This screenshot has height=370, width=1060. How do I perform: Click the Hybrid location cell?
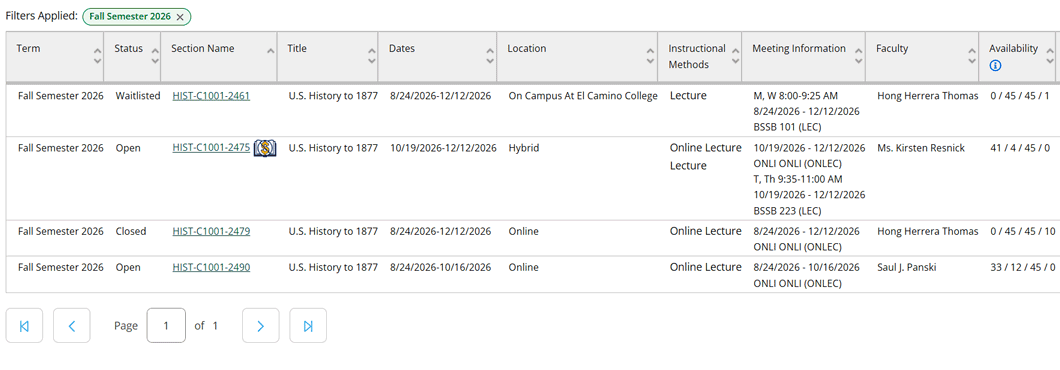pyautogui.click(x=524, y=147)
